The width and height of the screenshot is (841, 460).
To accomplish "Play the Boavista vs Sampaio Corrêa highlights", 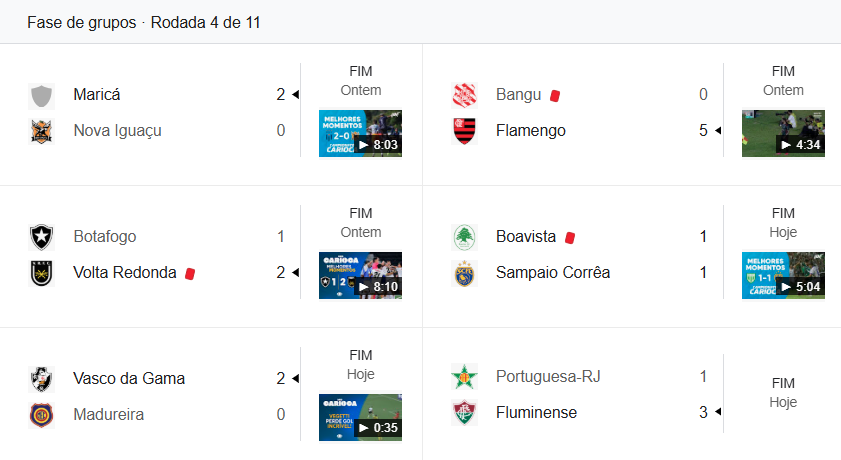I will tap(783, 275).
